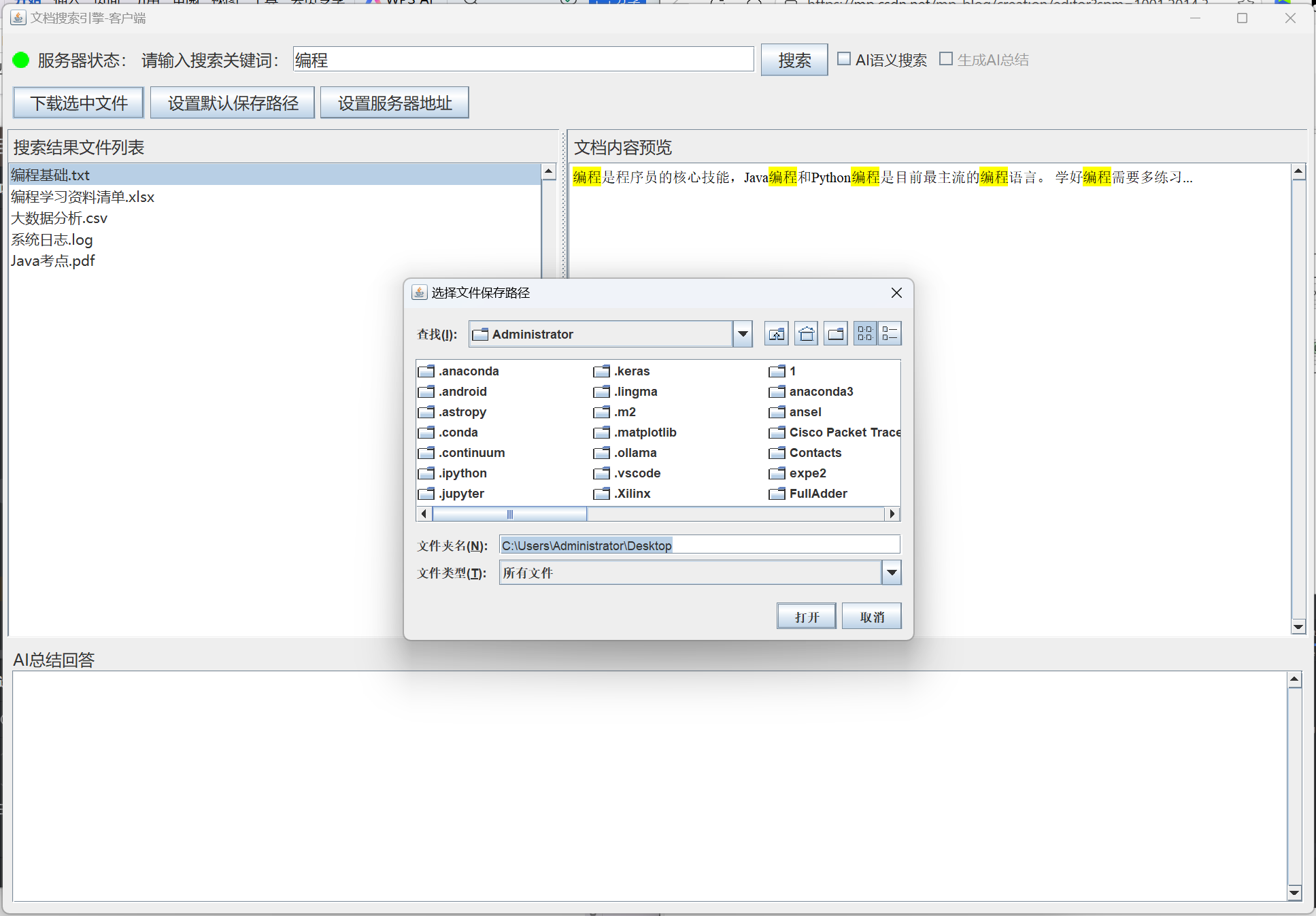The image size is (1316, 916).
Task: Select the .jupyter folder
Action: [x=461, y=494]
